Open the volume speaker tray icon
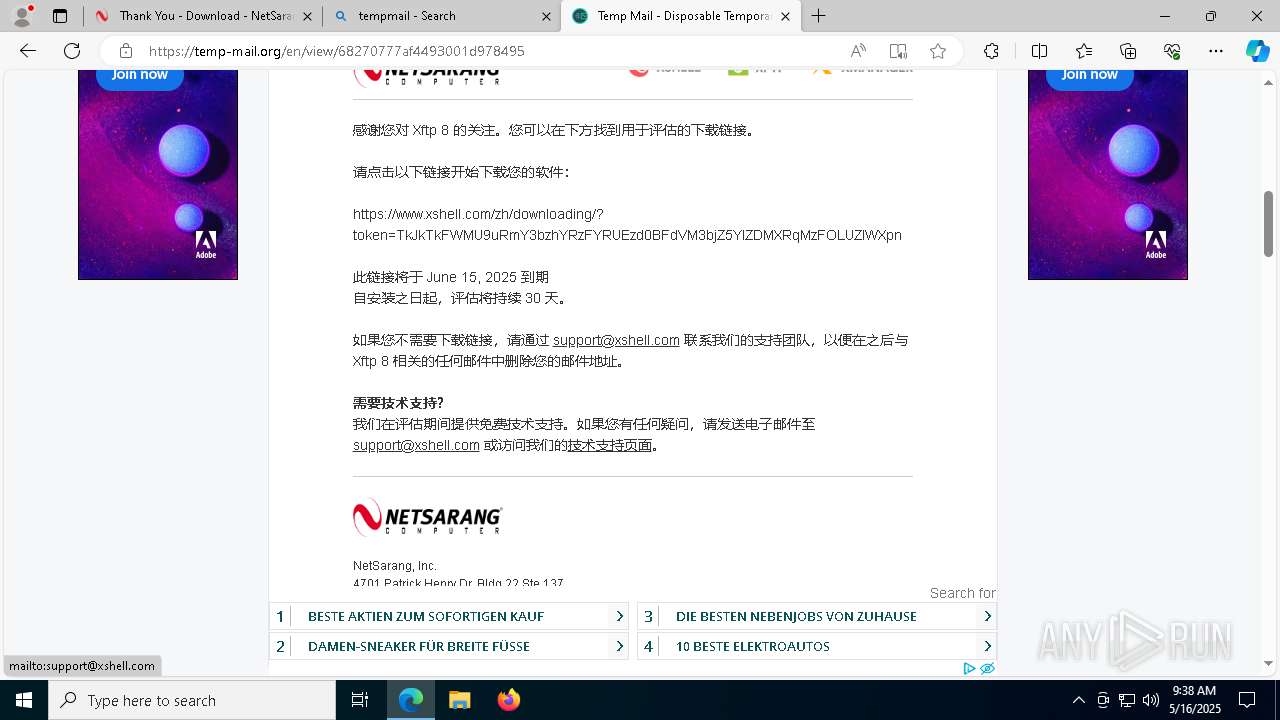Screen dimensions: 1280x720 pos(1151,700)
